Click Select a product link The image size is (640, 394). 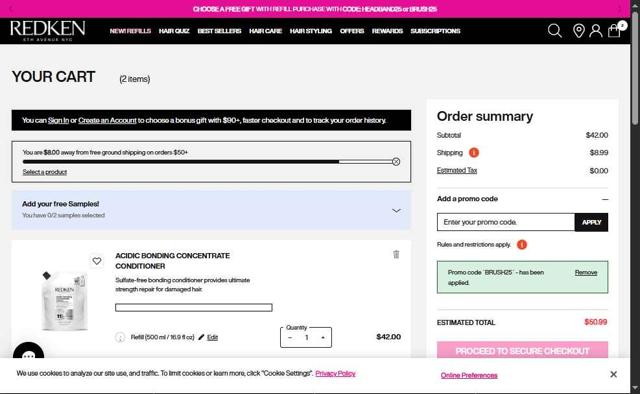coord(44,172)
